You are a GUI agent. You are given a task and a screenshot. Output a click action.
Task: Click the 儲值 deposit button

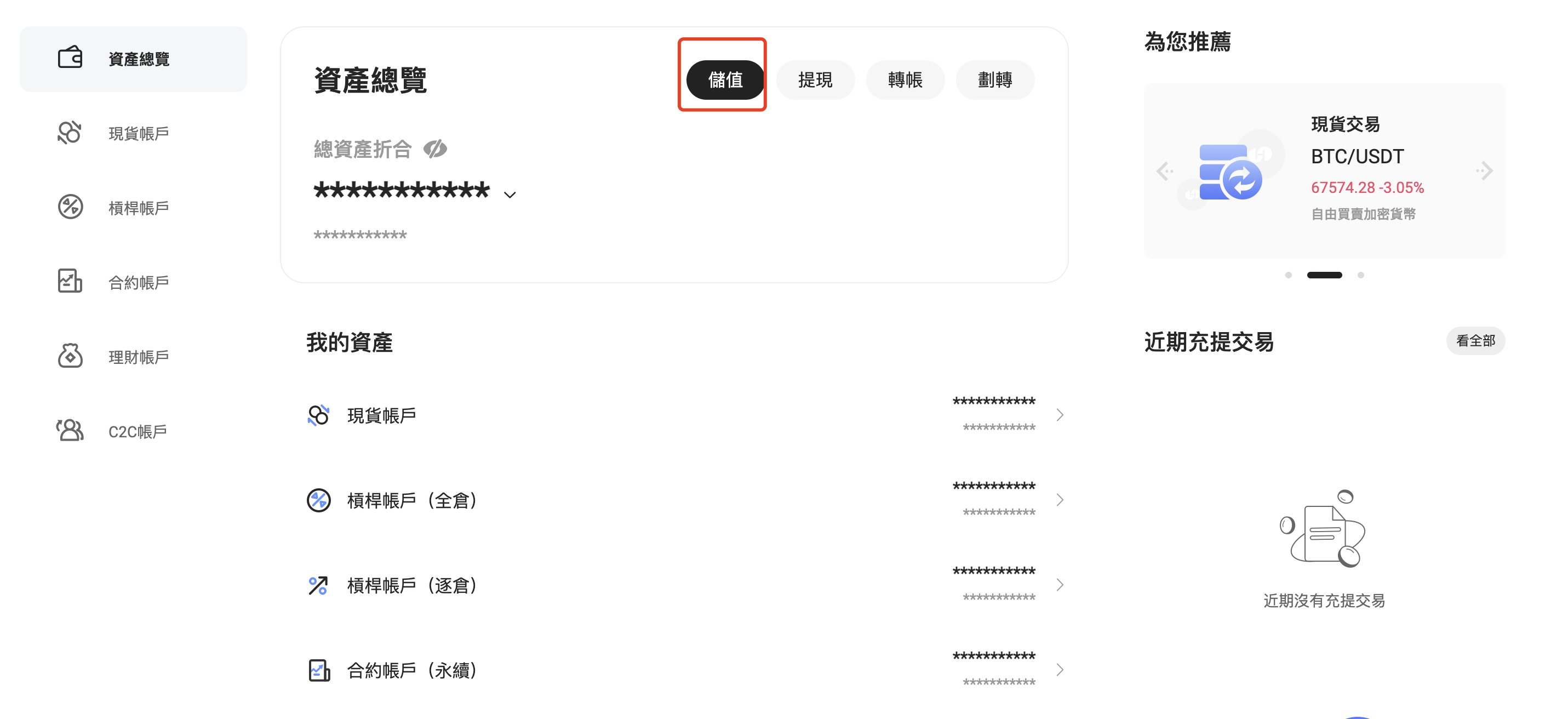[x=725, y=80]
